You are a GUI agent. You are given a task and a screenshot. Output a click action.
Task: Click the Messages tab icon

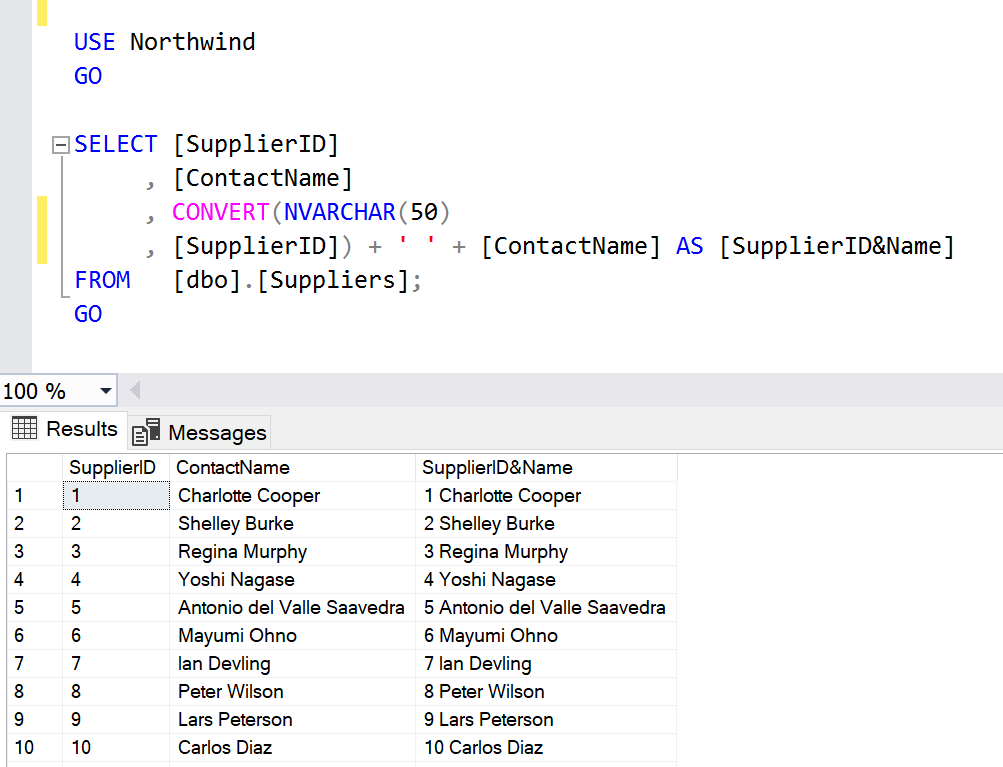point(146,431)
